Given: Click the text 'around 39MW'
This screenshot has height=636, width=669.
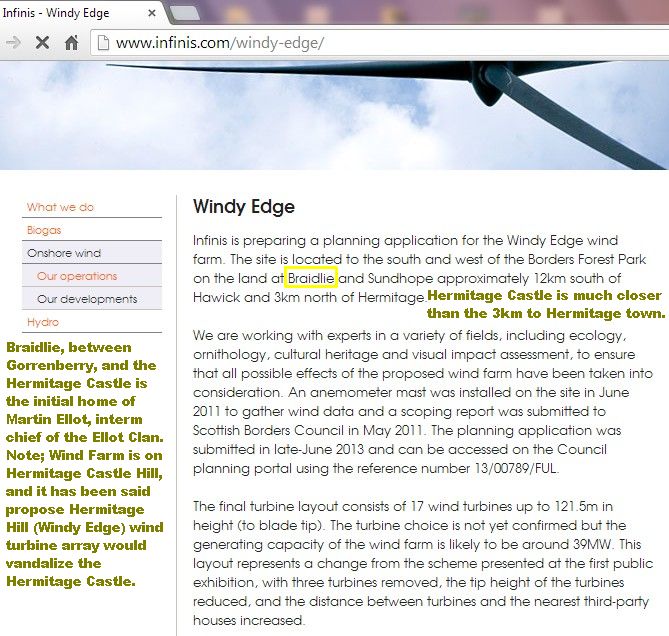Looking at the screenshot, I should click(567, 544).
